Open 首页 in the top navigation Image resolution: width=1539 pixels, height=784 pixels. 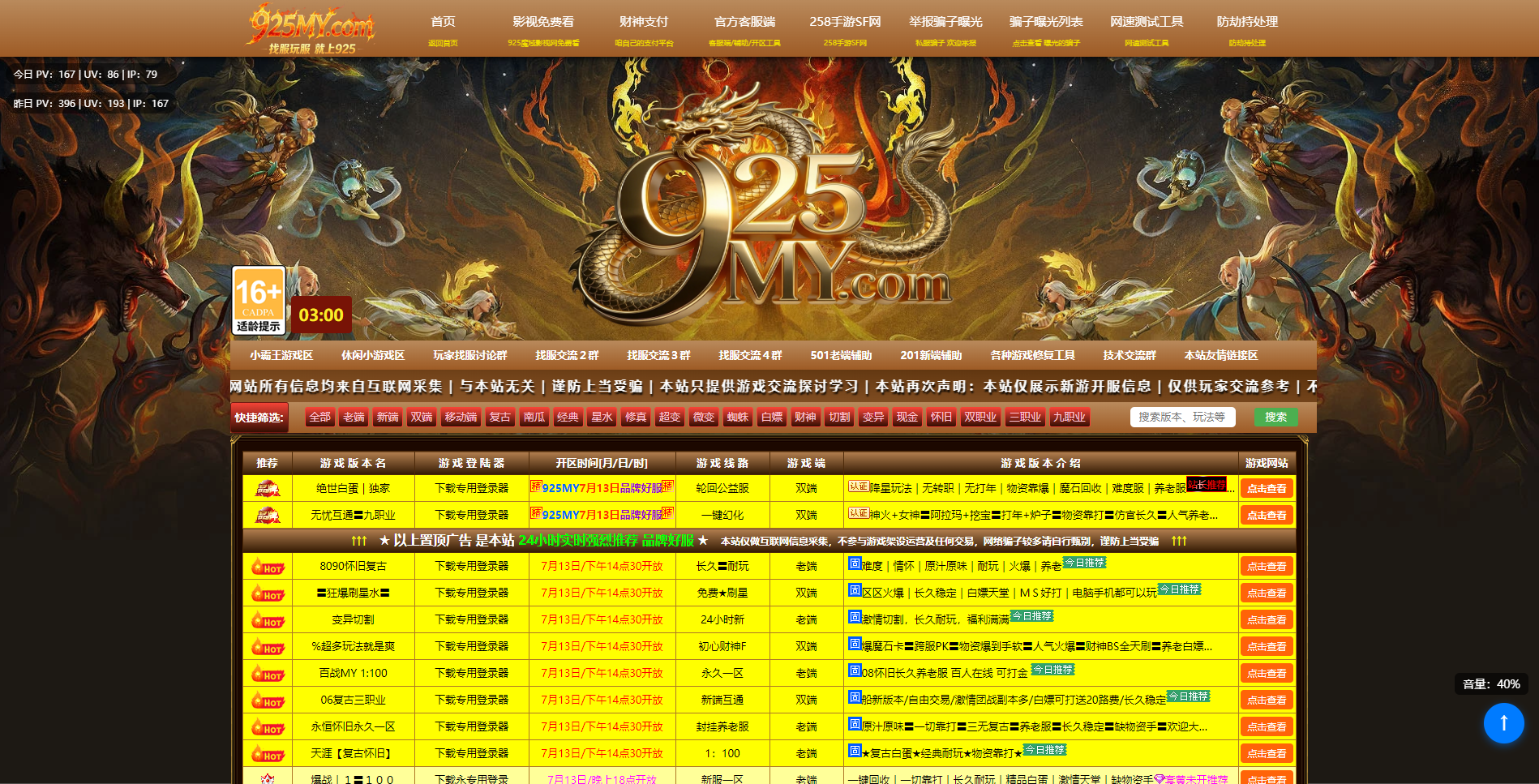[443, 22]
